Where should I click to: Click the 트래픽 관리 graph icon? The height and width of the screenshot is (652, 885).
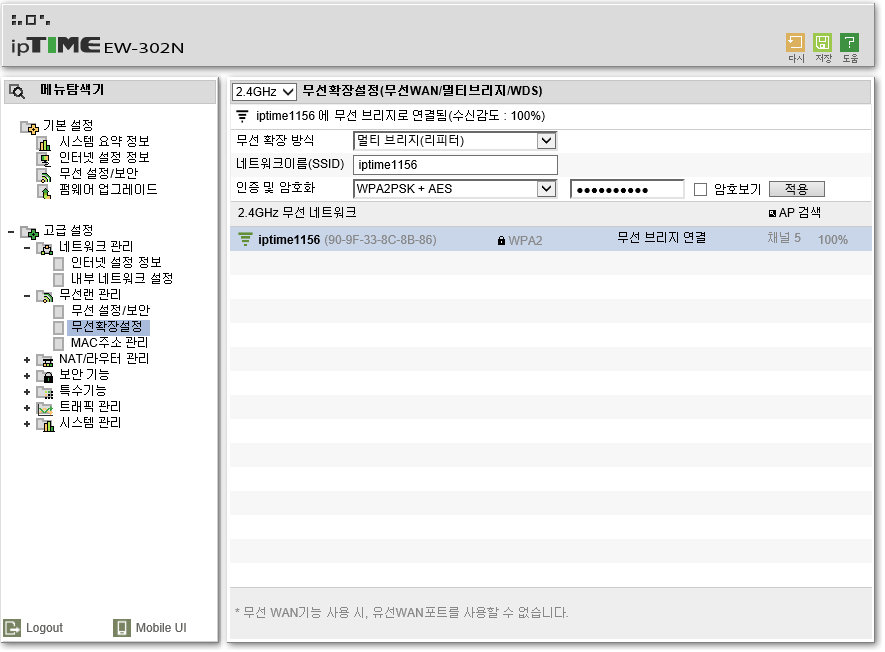pyautogui.click(x=45, y=408)
